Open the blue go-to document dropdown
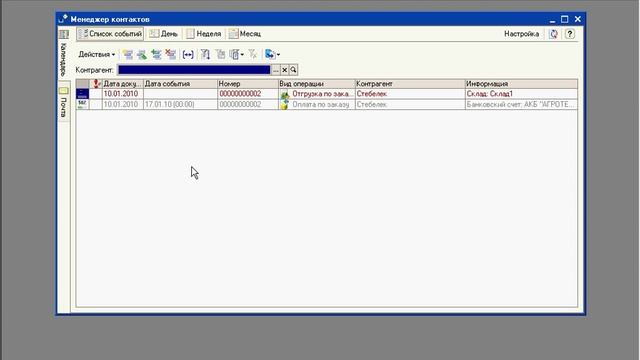The image size is (640, 360). pyautogui.click(x=272, y=54)
